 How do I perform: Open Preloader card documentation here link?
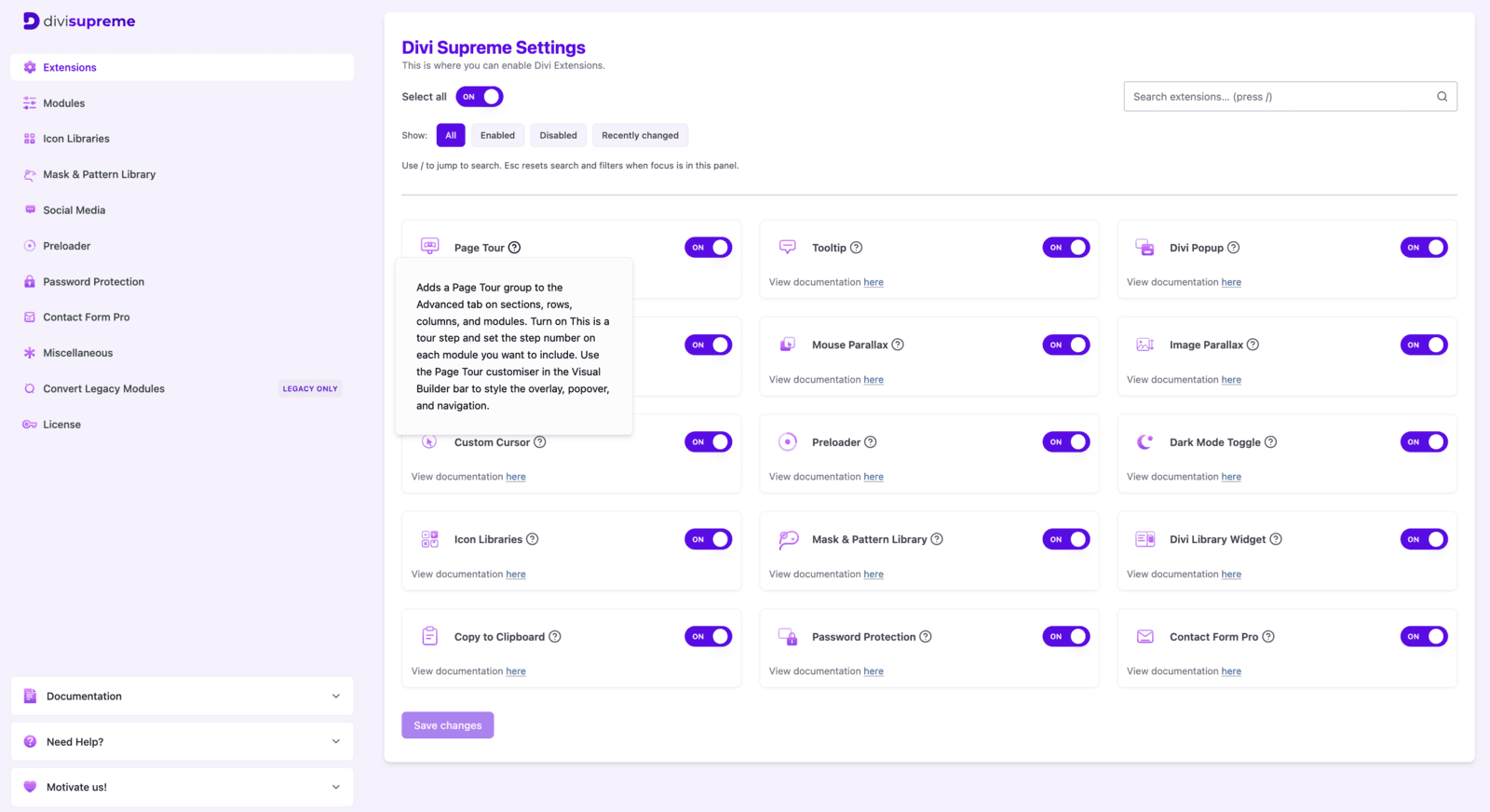point(874,477)
